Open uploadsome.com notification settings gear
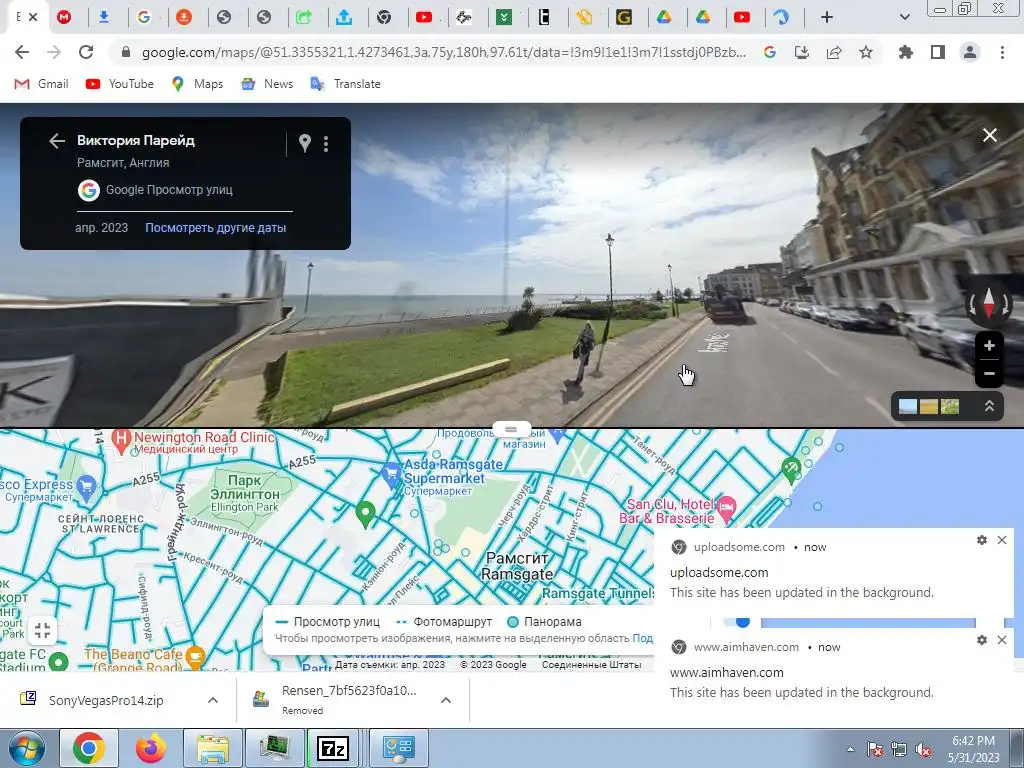Image resolution: width=1024 pixels, height=768 pixels. pos(982,540)
